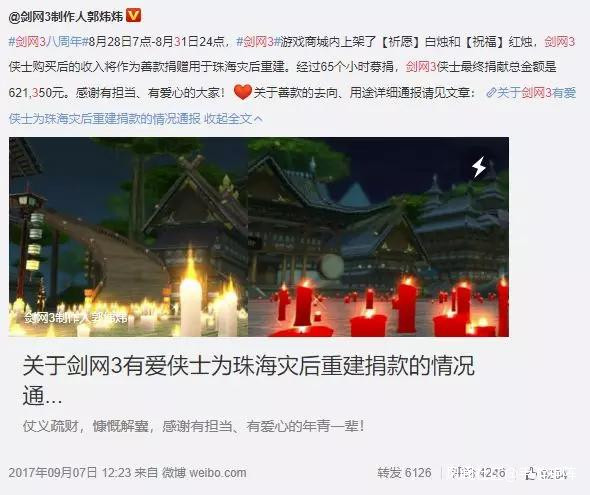Open the article headline 关于剑网3有爱侠士为珠海灾后重建捐款
This screenshot has height=495, width=590.
coord(248,381)
